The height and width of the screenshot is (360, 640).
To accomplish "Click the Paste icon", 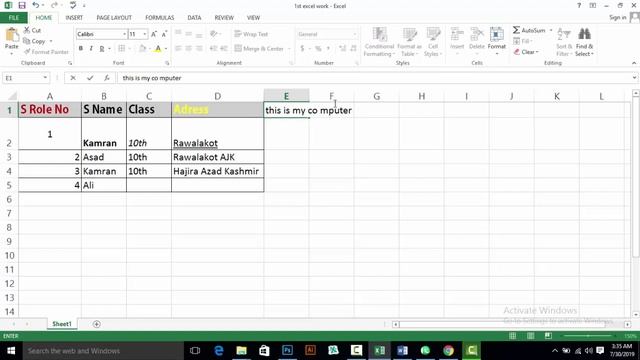I will pyautogui.click(x=12, y=35).
